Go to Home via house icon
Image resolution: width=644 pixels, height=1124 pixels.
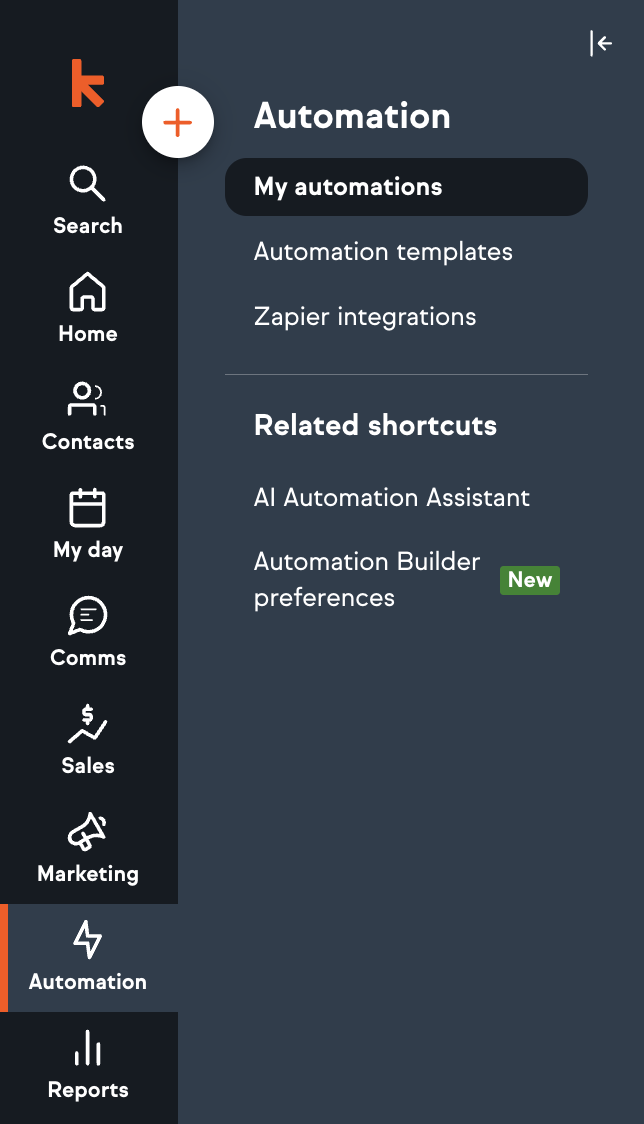[88, 292]
